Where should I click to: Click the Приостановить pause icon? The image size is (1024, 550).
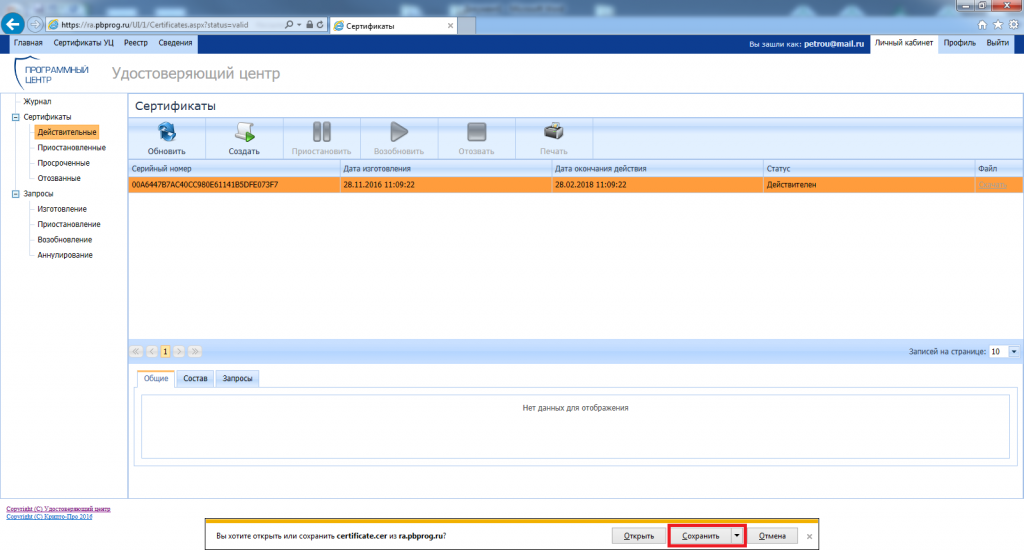(322, 133)
